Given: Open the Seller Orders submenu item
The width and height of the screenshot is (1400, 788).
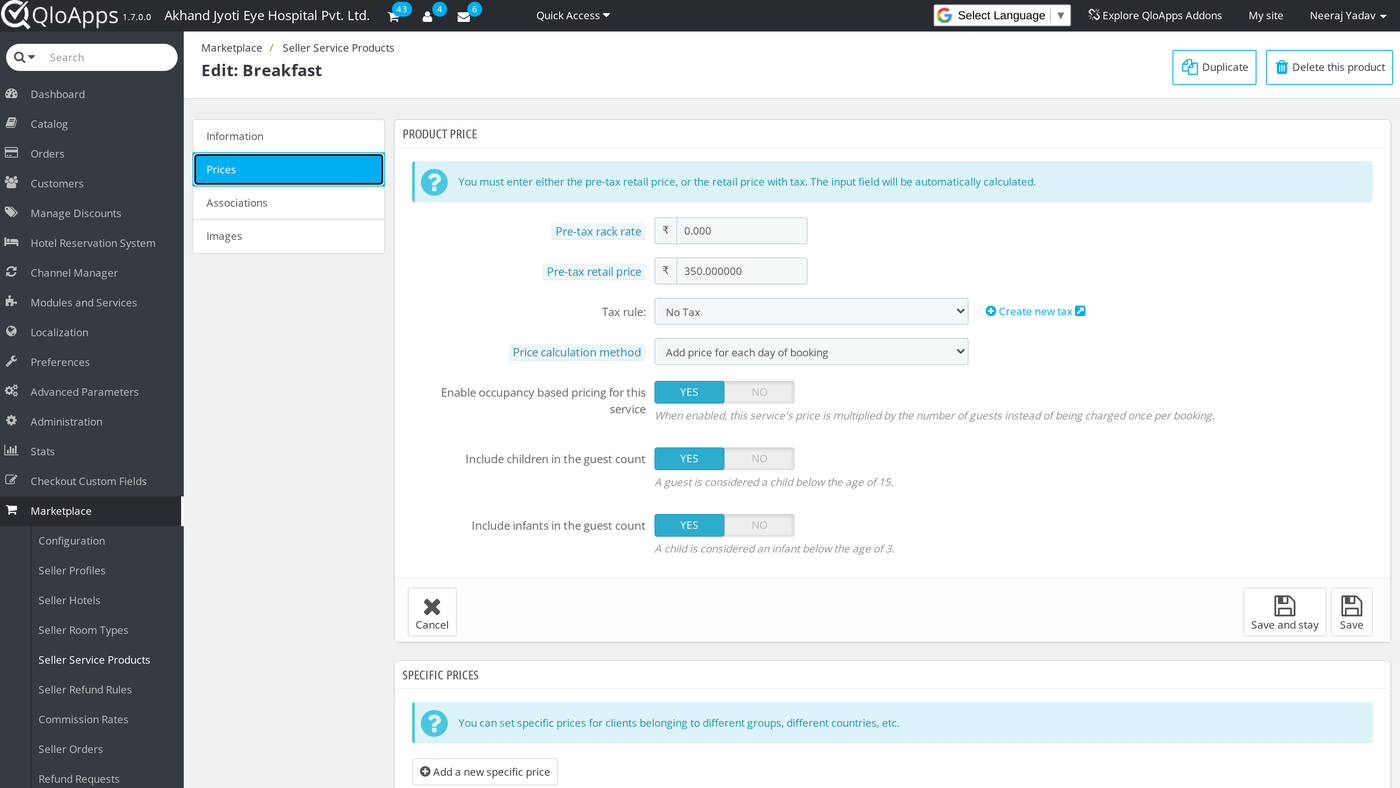Looking at the screenshot, I should tap(70, 749).
